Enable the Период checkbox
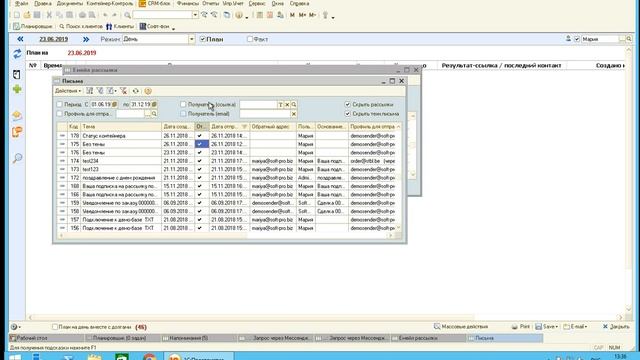 60,104
